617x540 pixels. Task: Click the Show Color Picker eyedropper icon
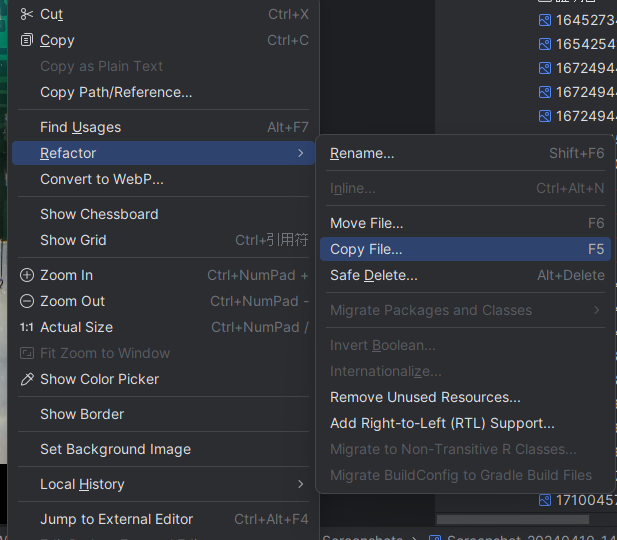[x=27, y=379]
